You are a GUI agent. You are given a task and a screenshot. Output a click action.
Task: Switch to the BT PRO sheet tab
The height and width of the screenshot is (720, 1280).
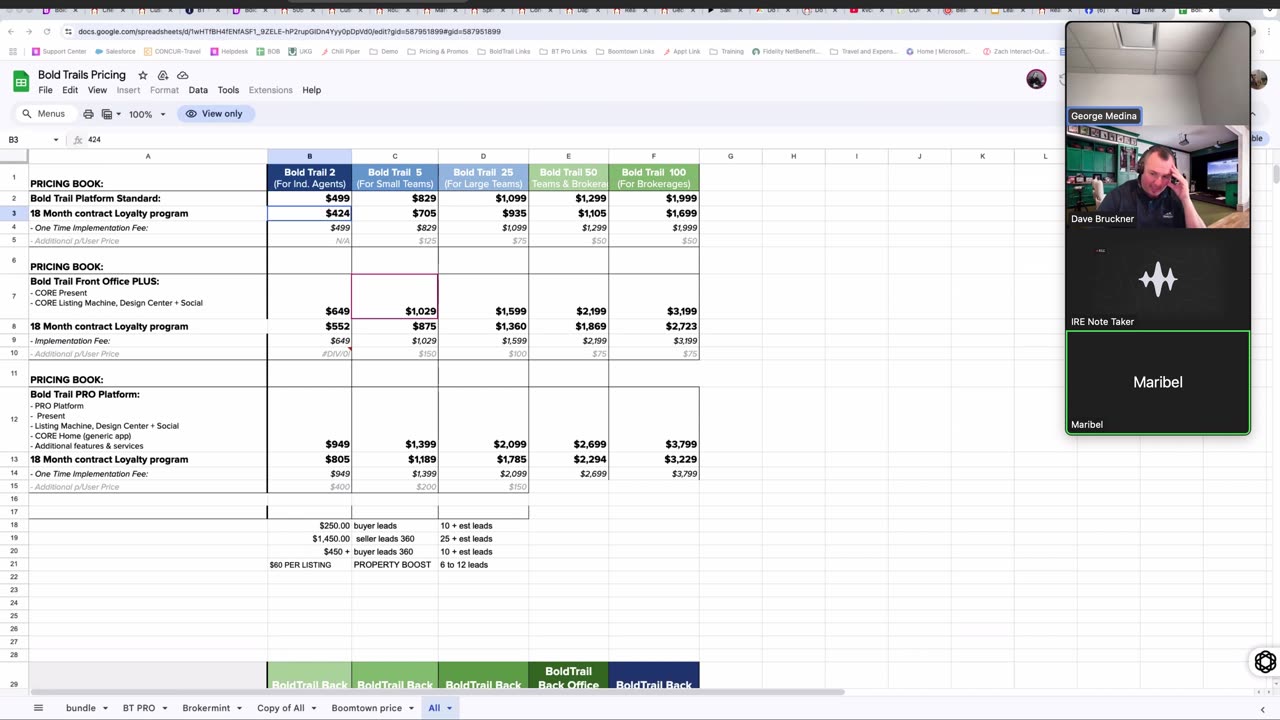point(139,708)
